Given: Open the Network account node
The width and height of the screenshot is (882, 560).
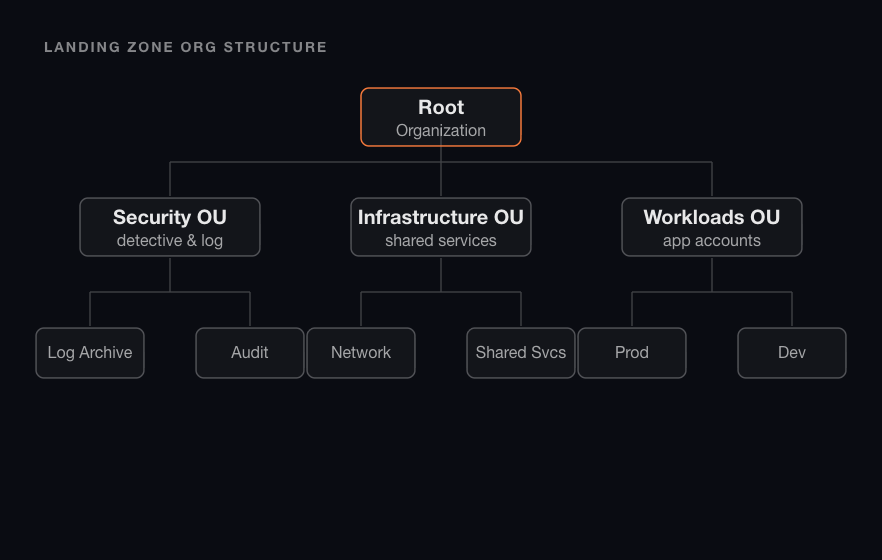Looking at the screenshot, I should click(361, 353).
